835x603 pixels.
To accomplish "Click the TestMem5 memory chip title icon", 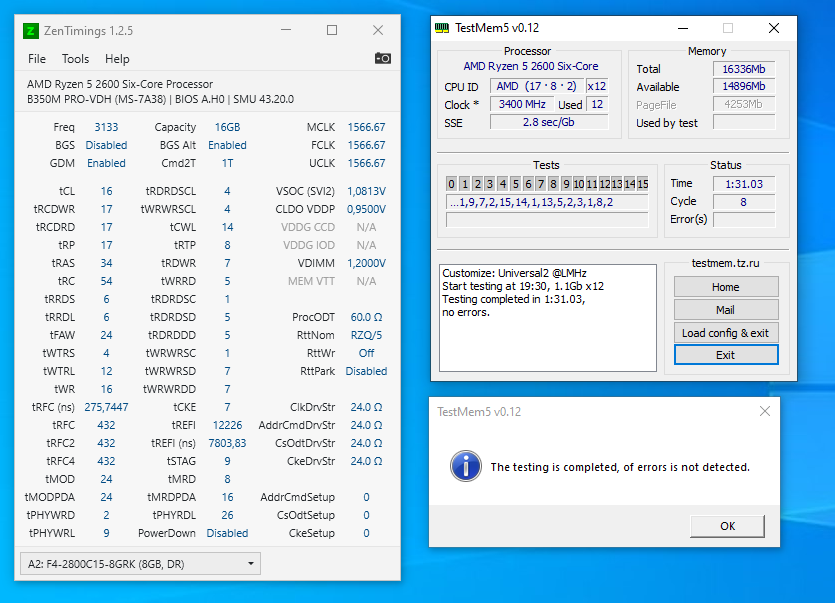I will click(x=442, y=28).
